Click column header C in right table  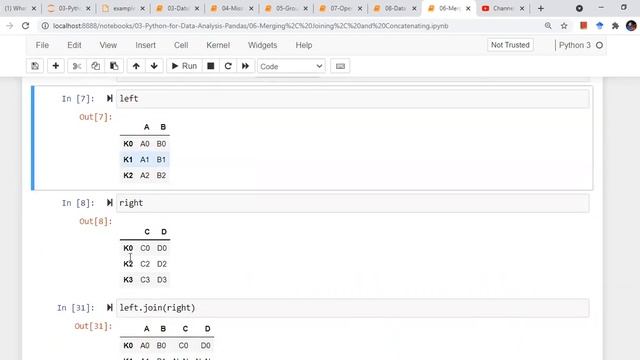pos(147,232)
